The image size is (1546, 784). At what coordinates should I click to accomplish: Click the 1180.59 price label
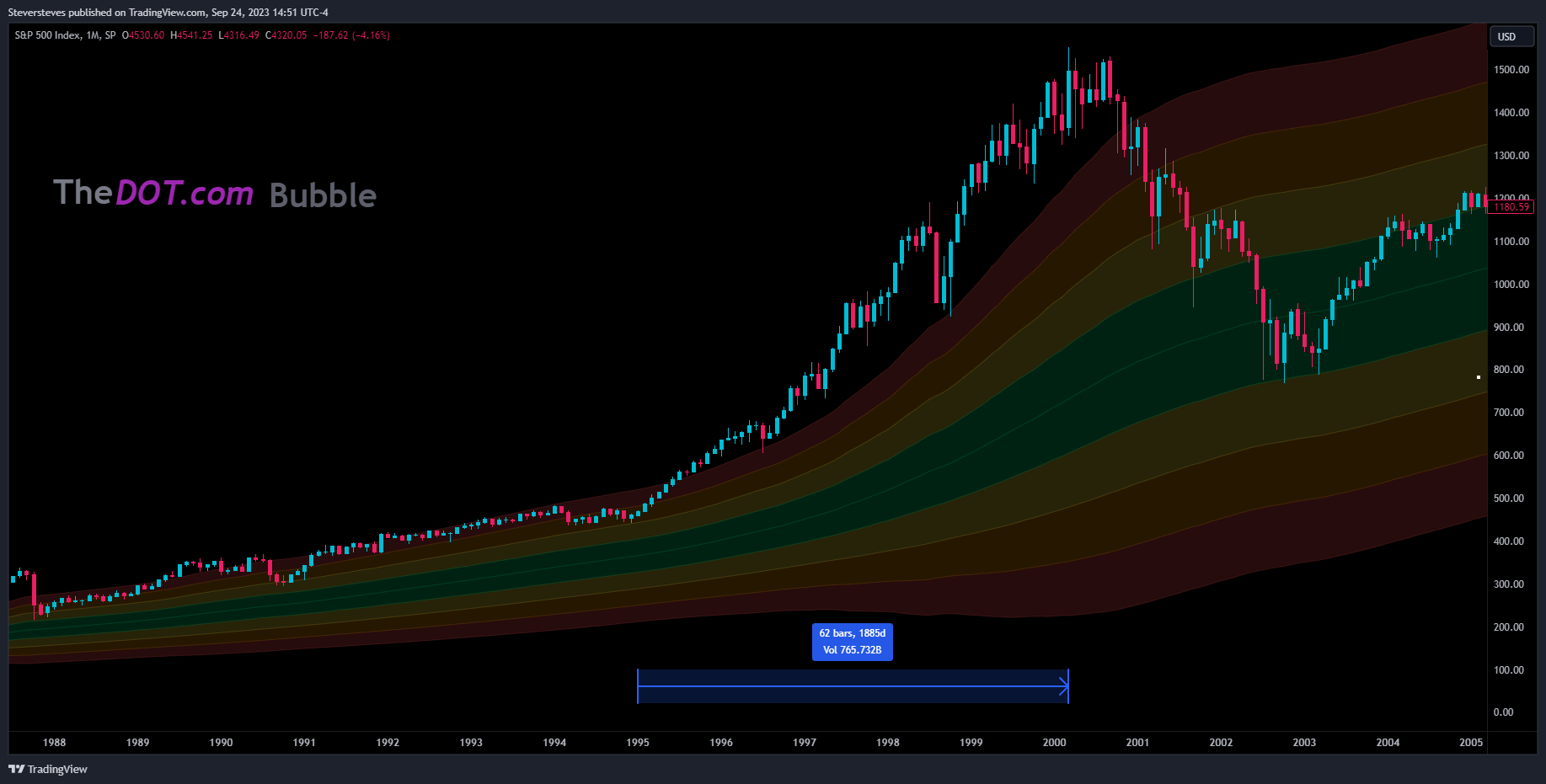[1511, 207]
